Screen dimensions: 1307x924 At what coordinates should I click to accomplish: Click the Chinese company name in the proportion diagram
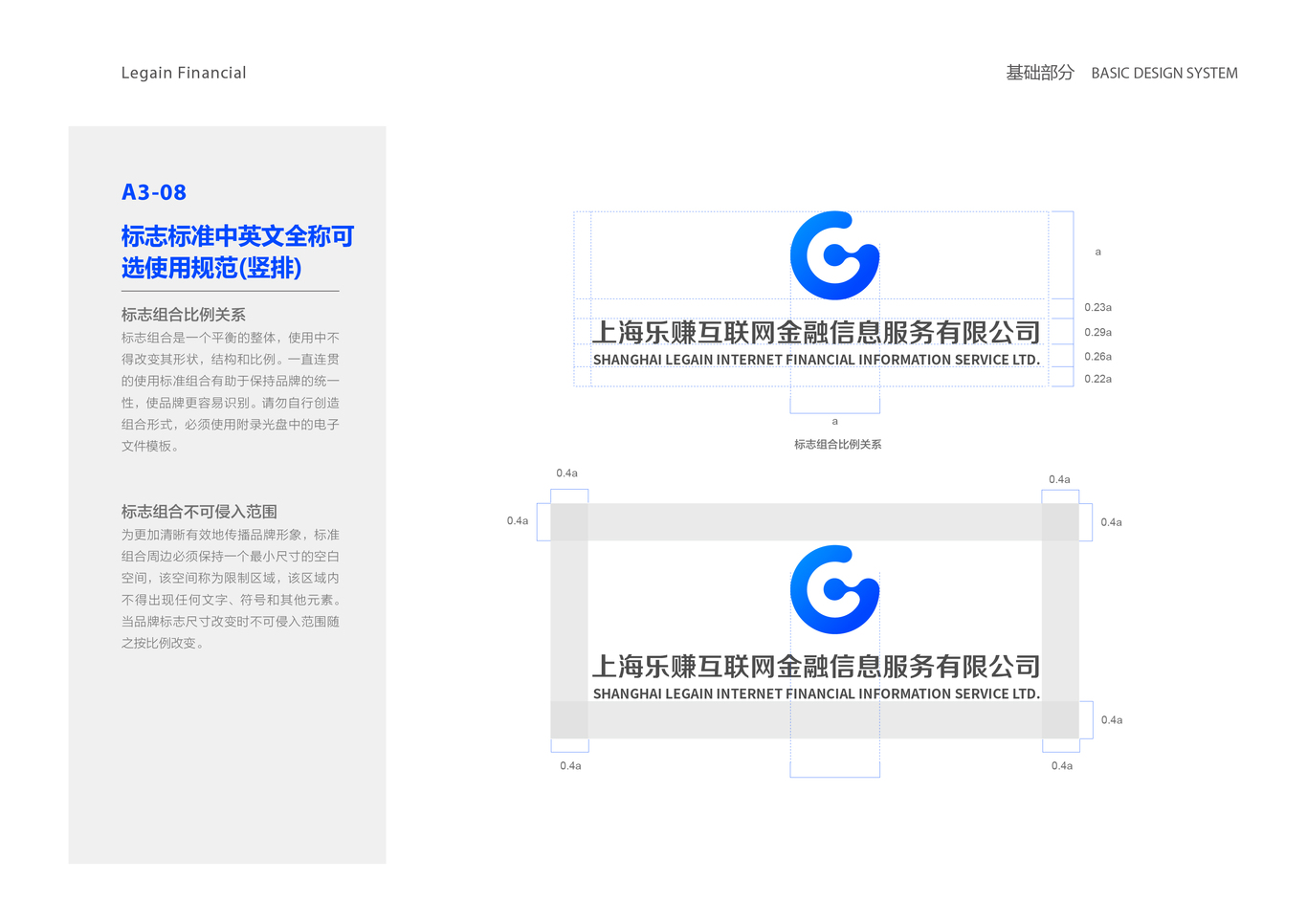(x=816, y=333)
